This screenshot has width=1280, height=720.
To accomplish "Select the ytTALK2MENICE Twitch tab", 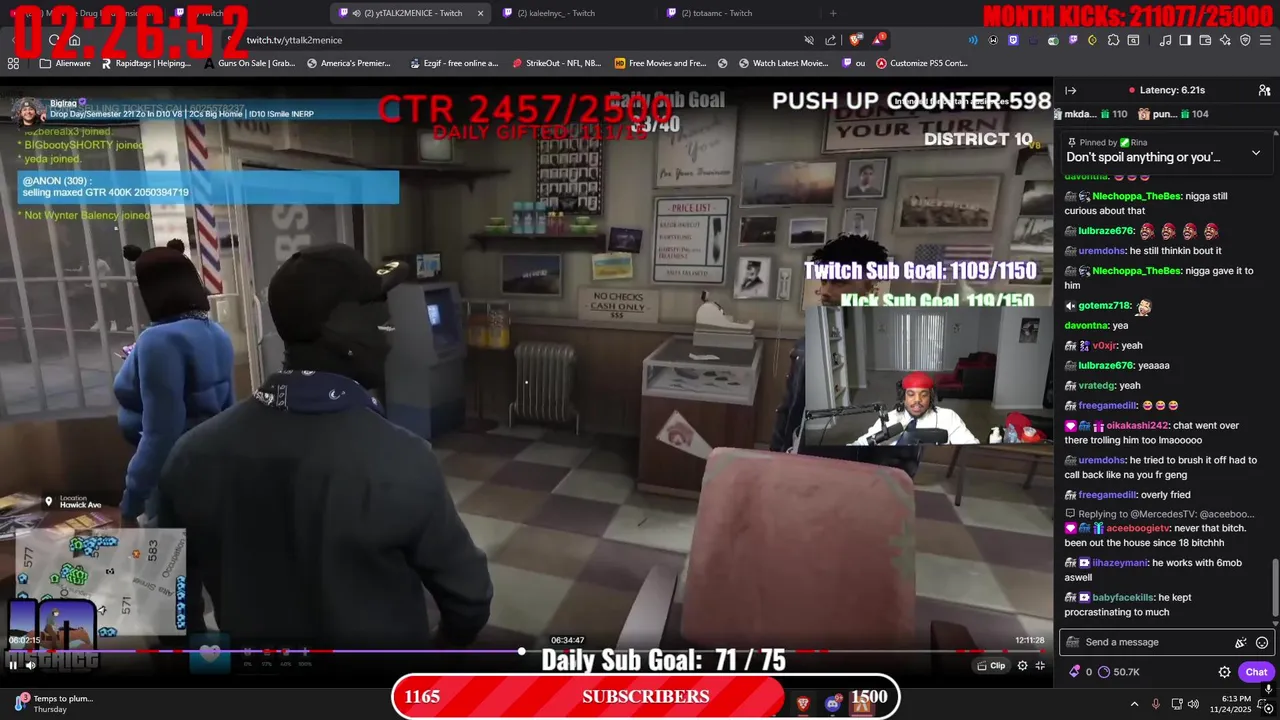I will point(410,13).
